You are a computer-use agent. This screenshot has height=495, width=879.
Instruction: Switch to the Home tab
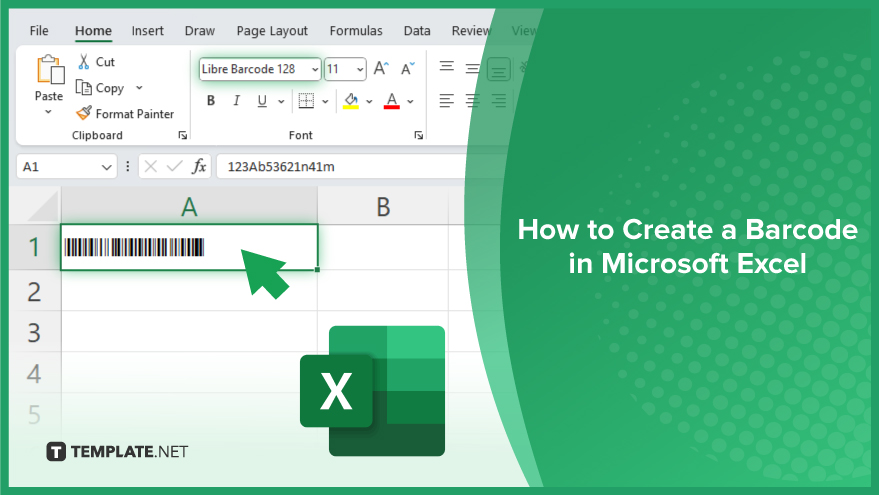coord(93,31)
